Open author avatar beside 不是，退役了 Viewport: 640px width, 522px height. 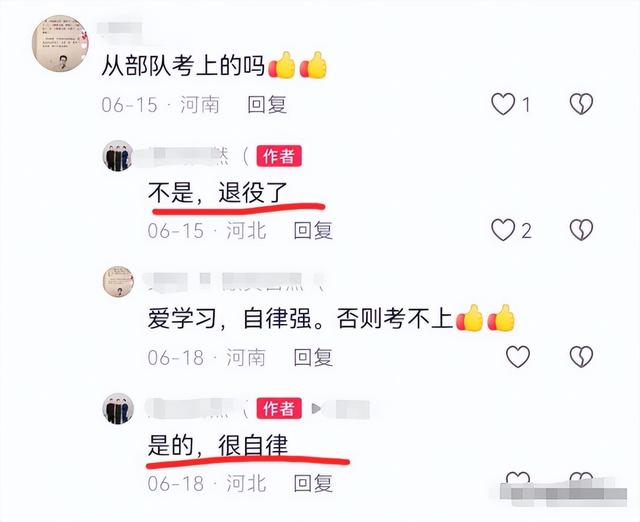point(118,156)
